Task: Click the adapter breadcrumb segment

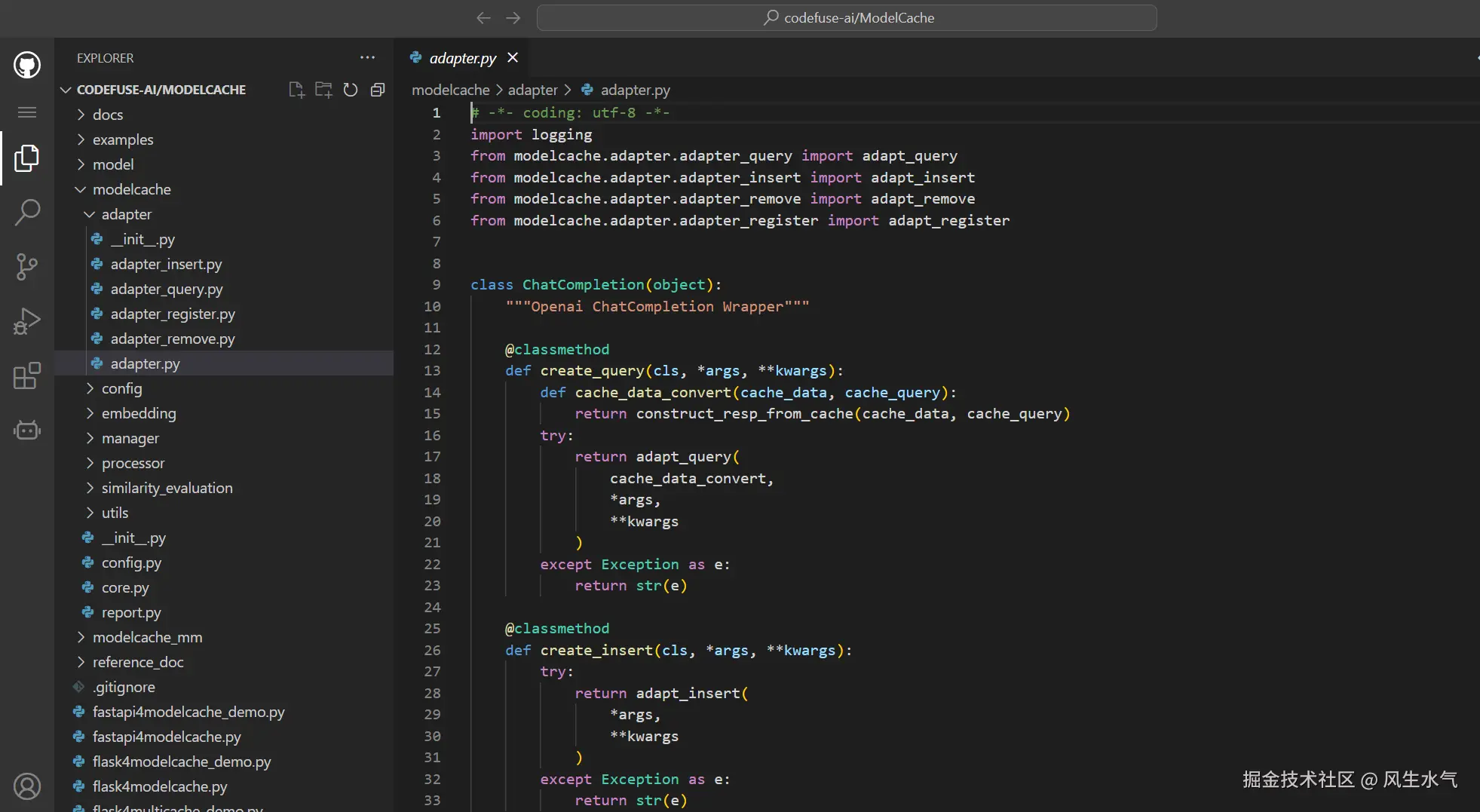Action: click(x=532, y=90)
